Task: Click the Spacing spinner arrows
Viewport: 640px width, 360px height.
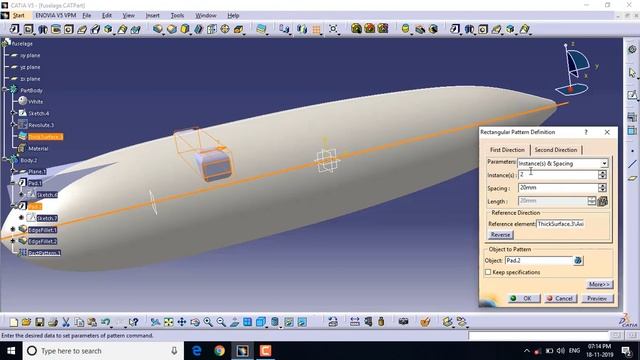Action: tap(602, 188)
